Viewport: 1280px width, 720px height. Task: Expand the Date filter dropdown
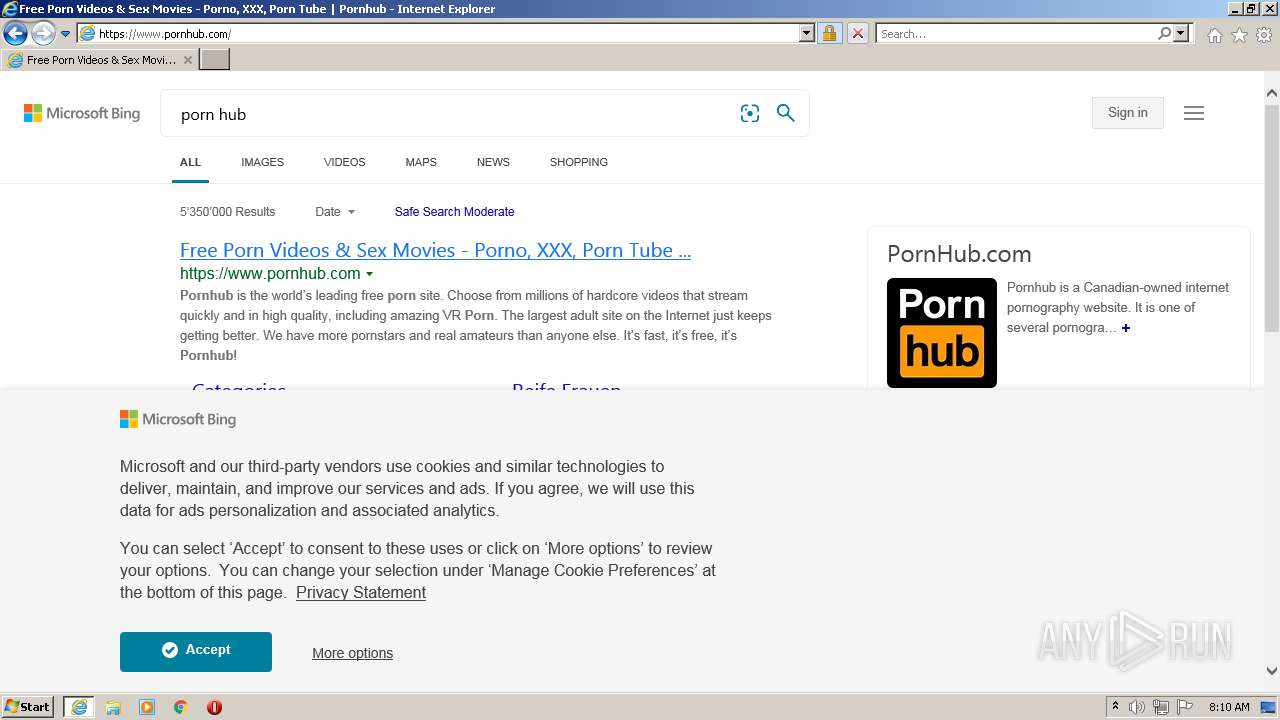tap(335, 212)
